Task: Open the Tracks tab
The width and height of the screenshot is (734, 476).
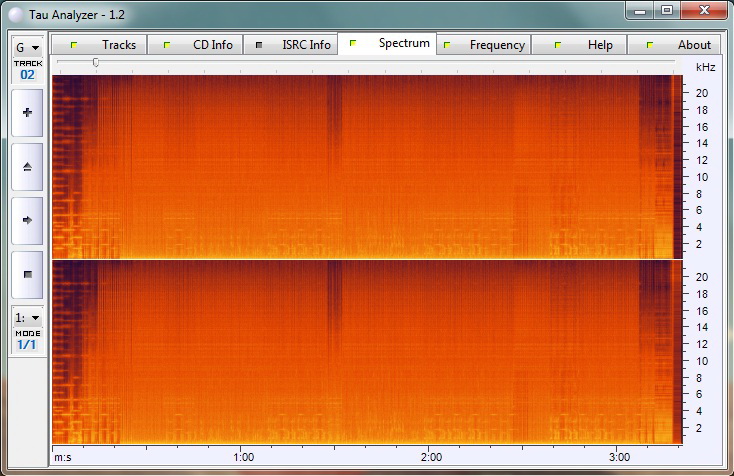Action: [x=100, y=45]
